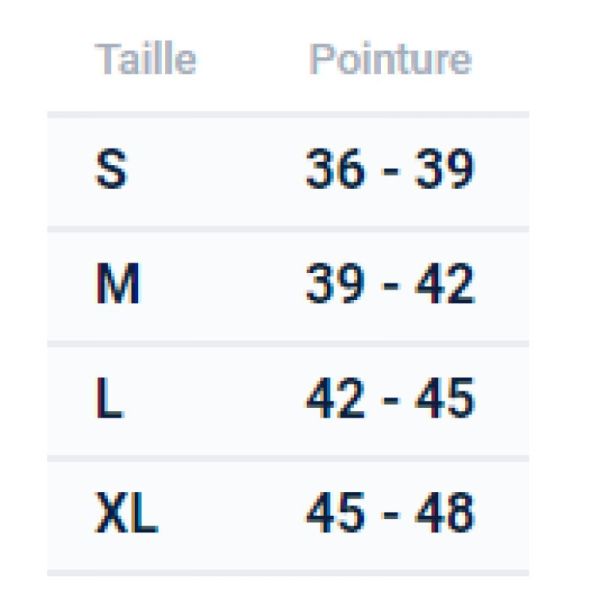Click number 42 starting the L row
600x600 pixels.
[x=335, y=398]
